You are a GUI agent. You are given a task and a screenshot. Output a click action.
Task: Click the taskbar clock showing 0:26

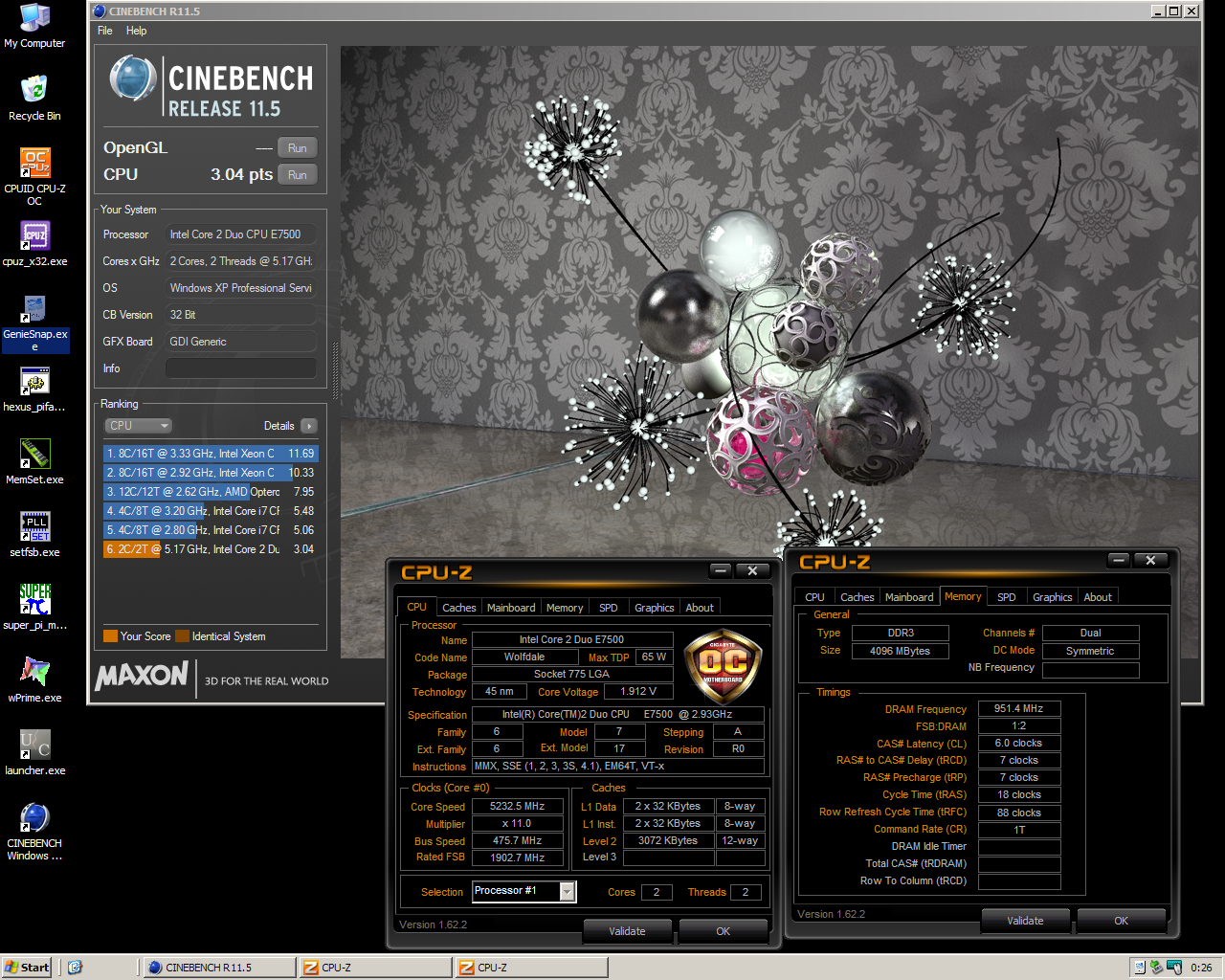click(1201, 968)
